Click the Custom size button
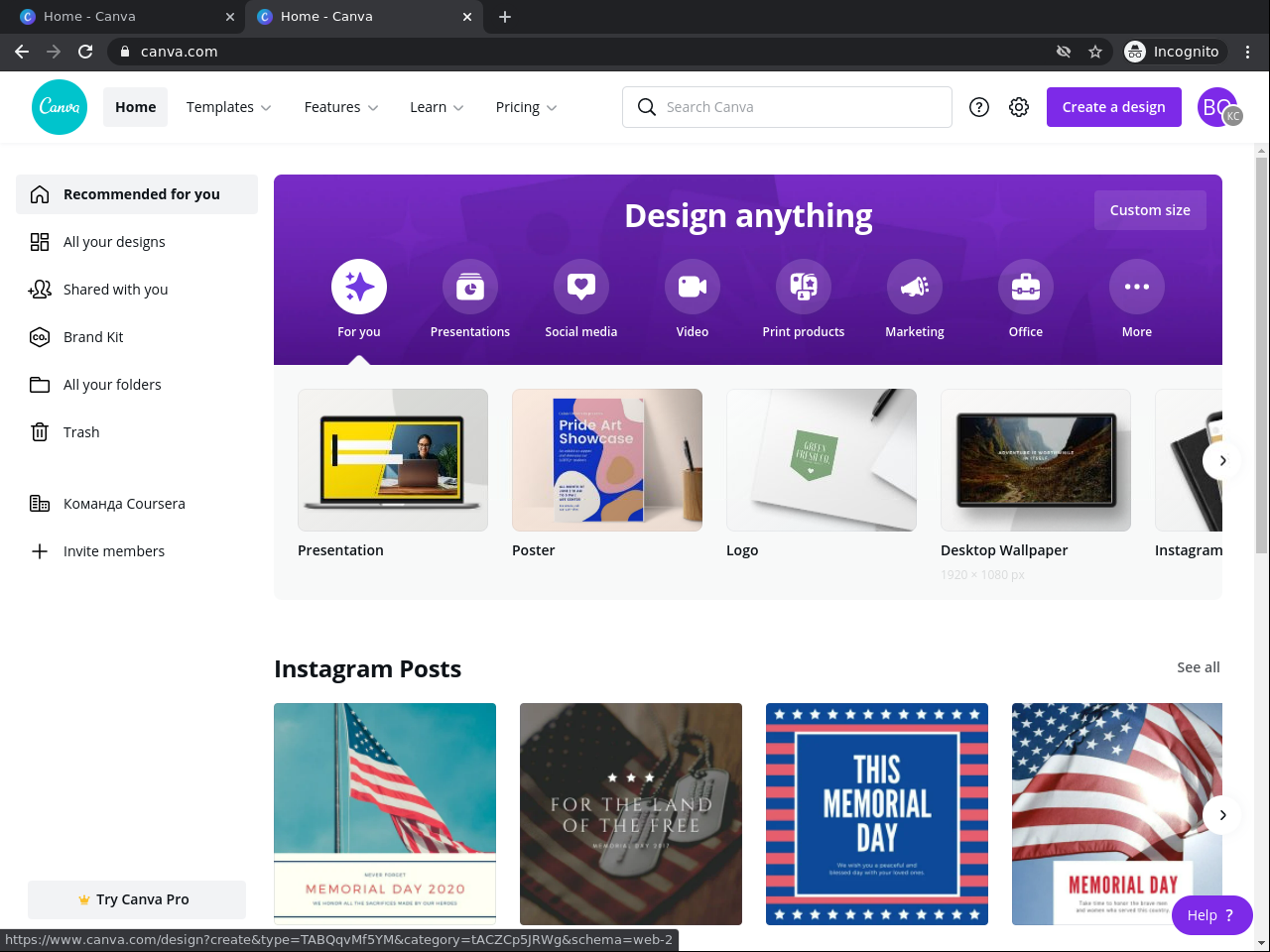1270x952 pixels. click(1150, 210)
